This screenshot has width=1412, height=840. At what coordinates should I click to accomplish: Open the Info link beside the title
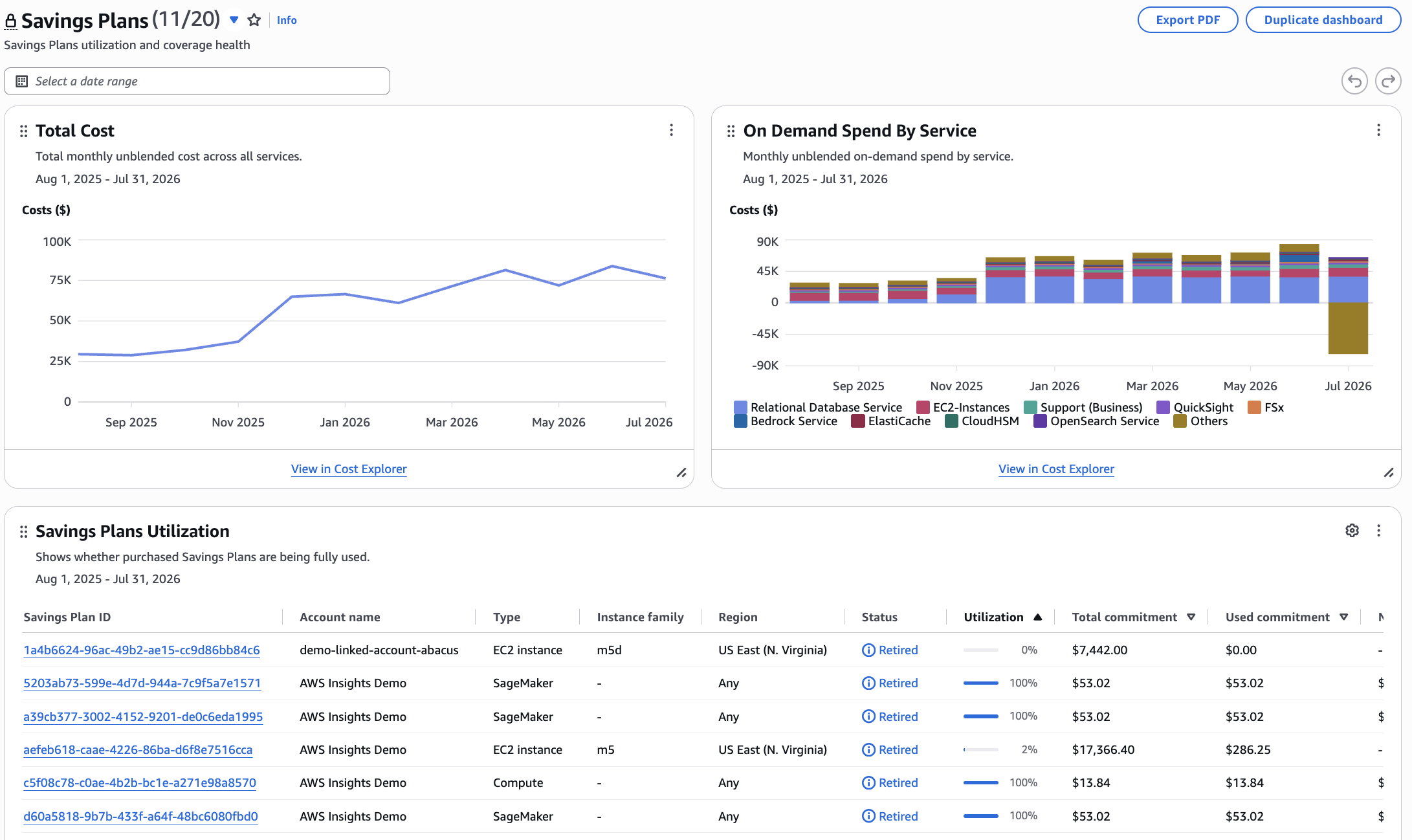(x=287, y=20)
